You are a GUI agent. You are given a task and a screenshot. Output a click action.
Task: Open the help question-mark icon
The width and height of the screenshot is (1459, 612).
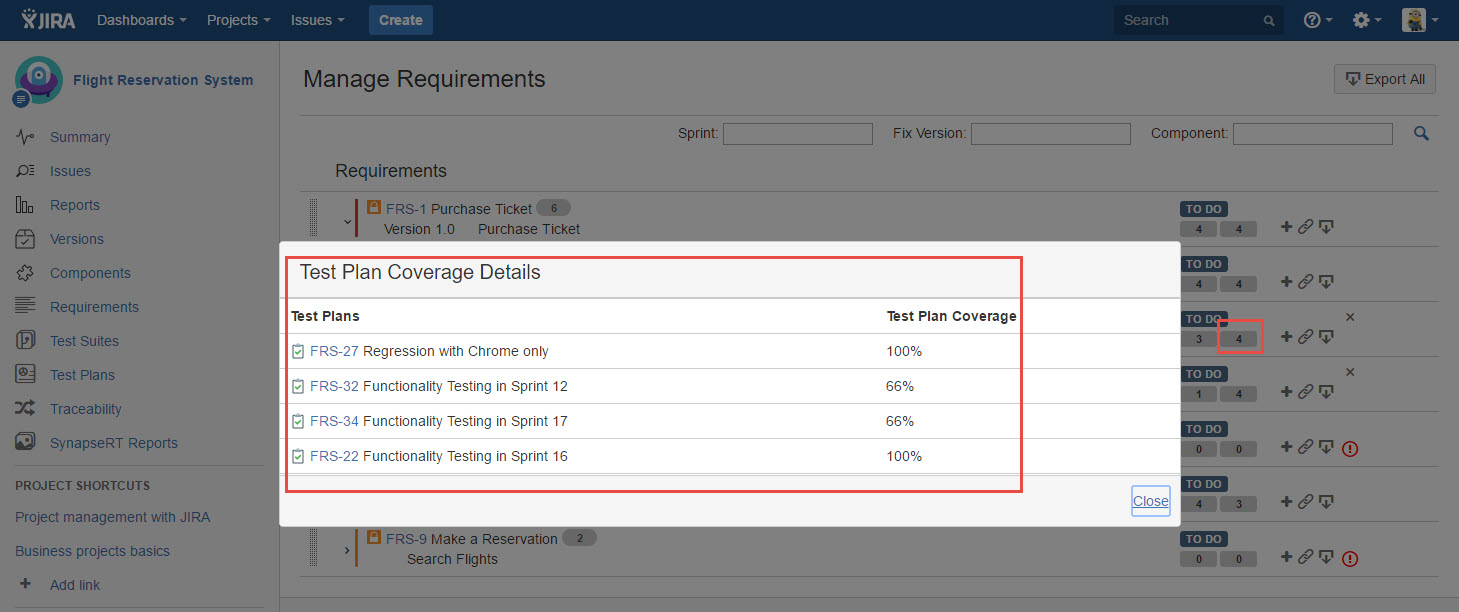coord(1316,20)
